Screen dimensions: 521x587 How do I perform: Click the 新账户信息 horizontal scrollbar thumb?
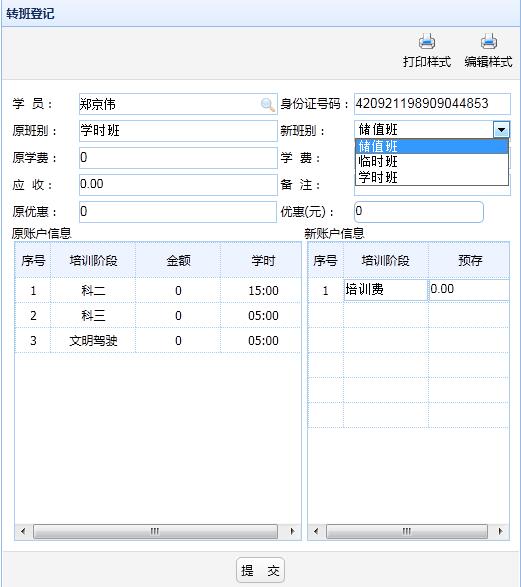pos(407,531)
